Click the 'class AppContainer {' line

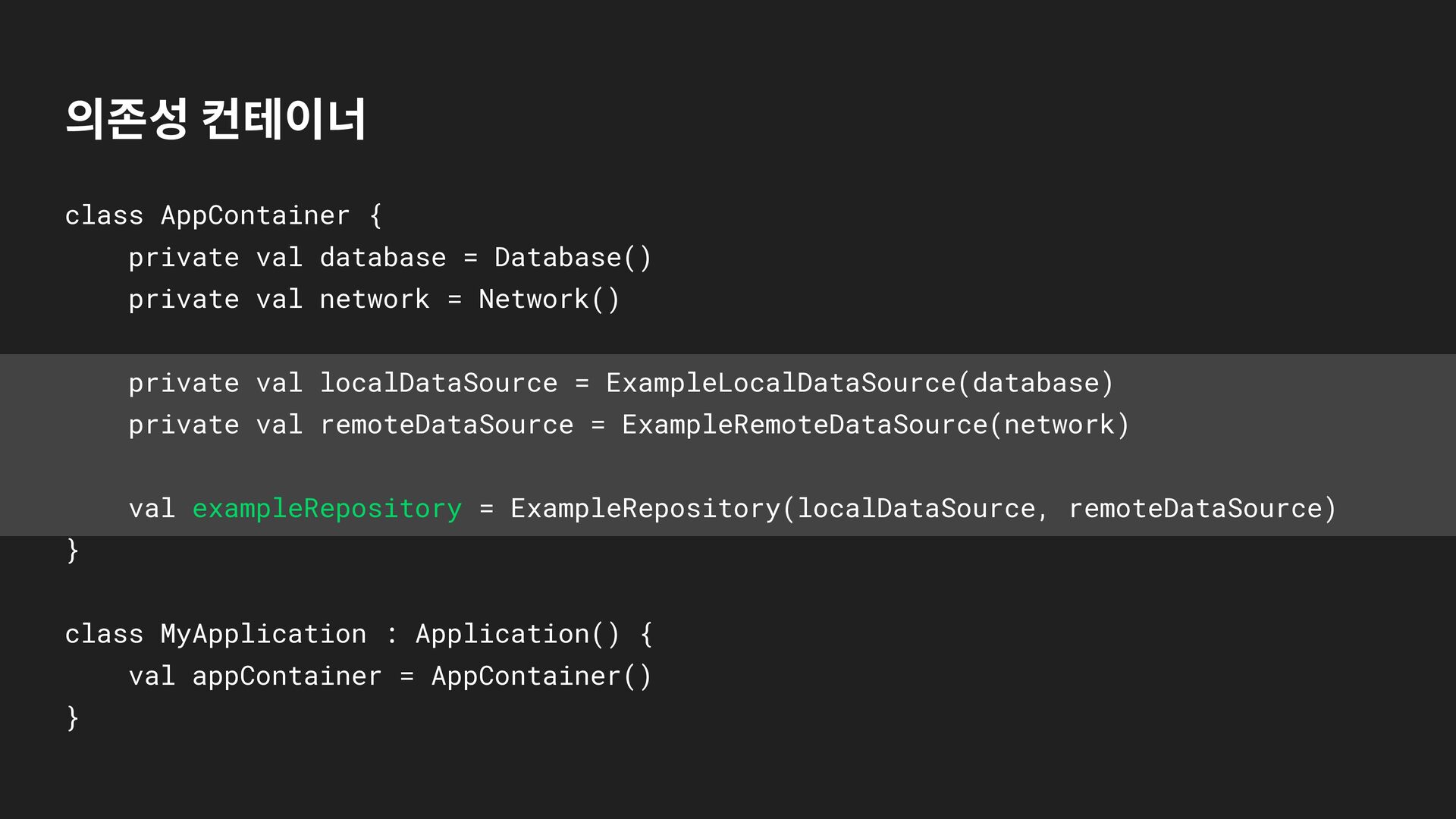[223, 215]
